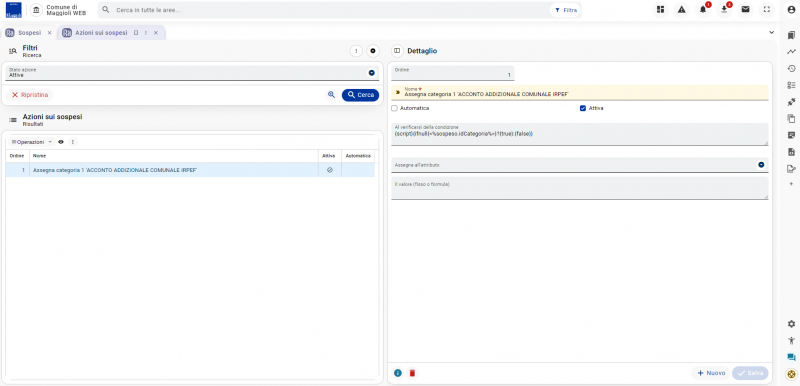Switch to the Sospesi tab

point(29,33)
